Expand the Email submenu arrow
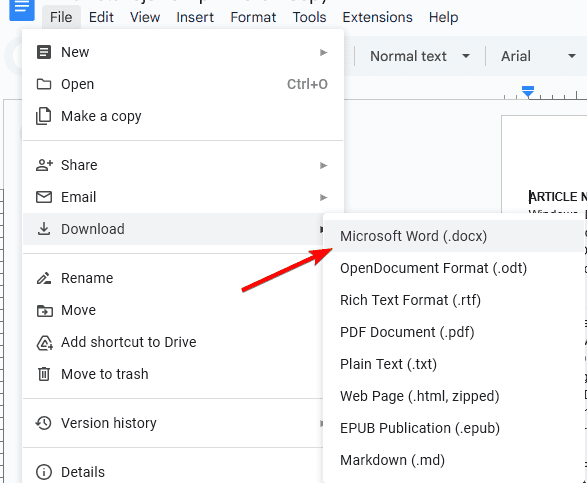587x483 pixels. [x=323, y=197]
